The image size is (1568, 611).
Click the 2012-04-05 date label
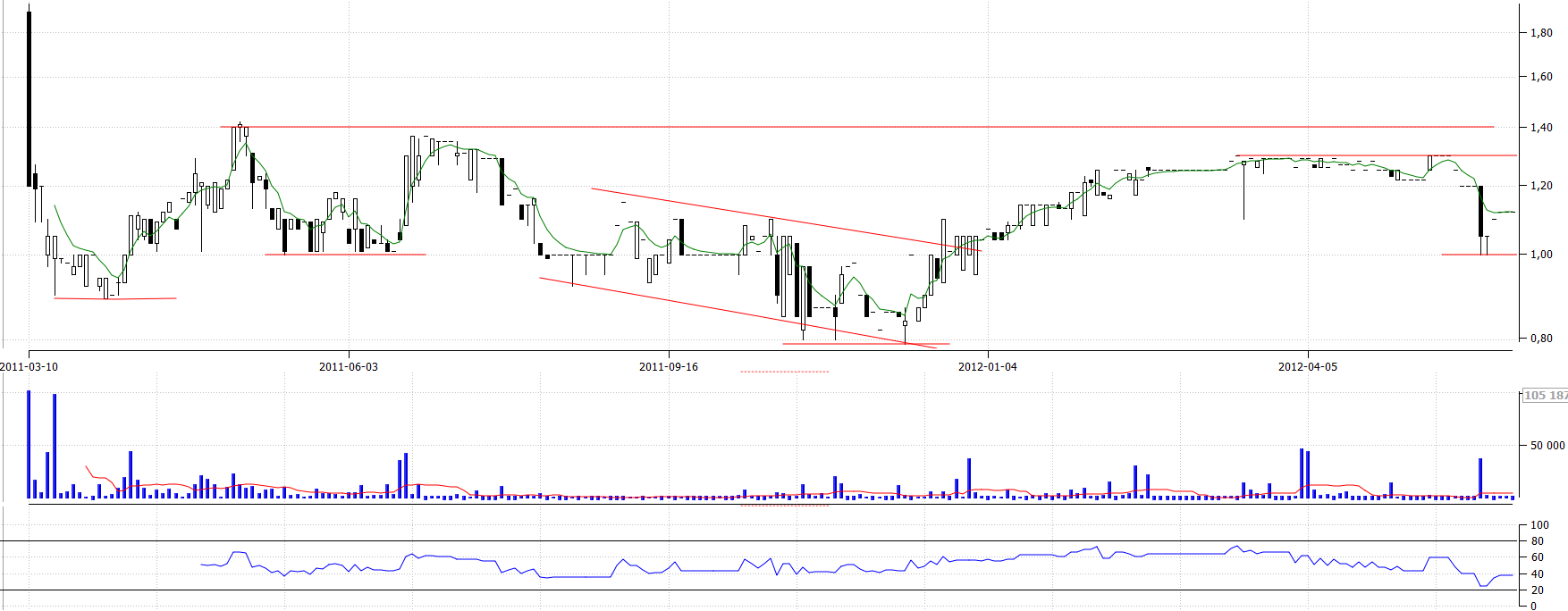[1308, 367]
